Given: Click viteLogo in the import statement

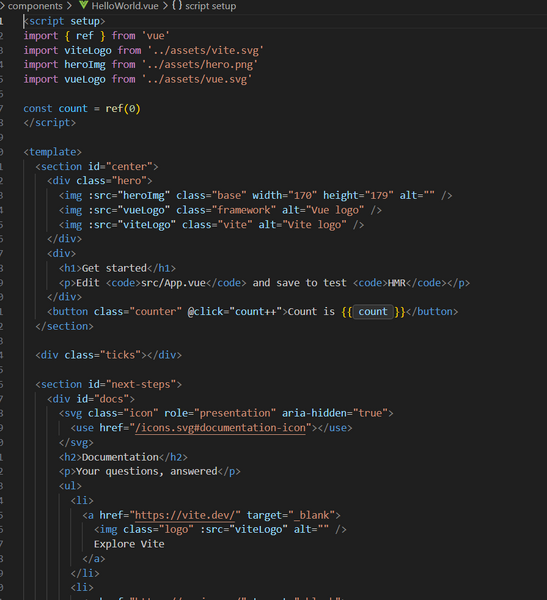Looking at the screenshot, I should (x=88, y=50).
